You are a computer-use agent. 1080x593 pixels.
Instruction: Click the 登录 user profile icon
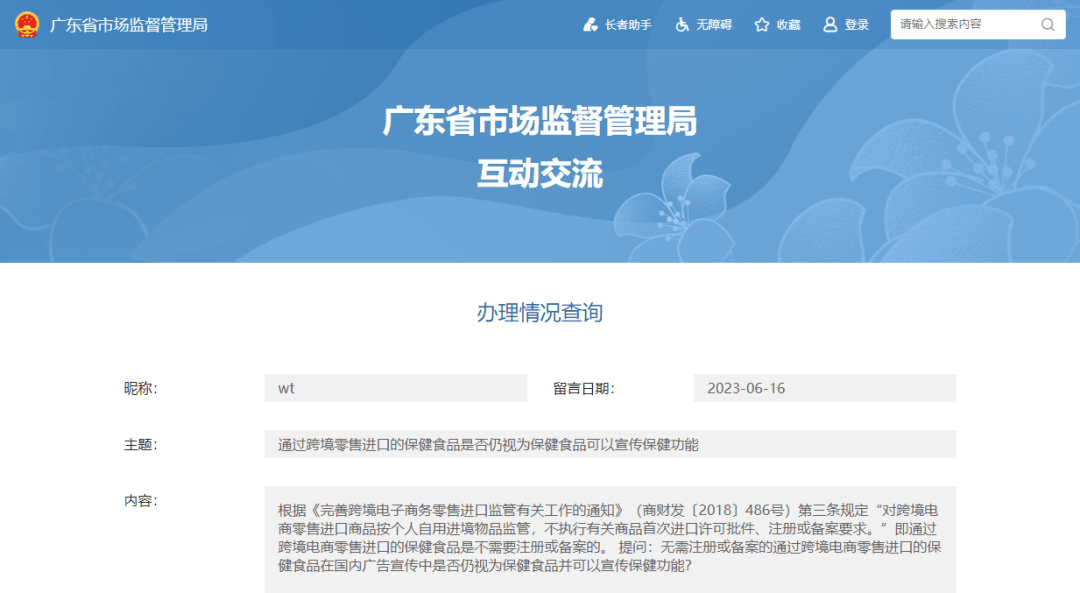pyautogui.click(x=830, y=25)
